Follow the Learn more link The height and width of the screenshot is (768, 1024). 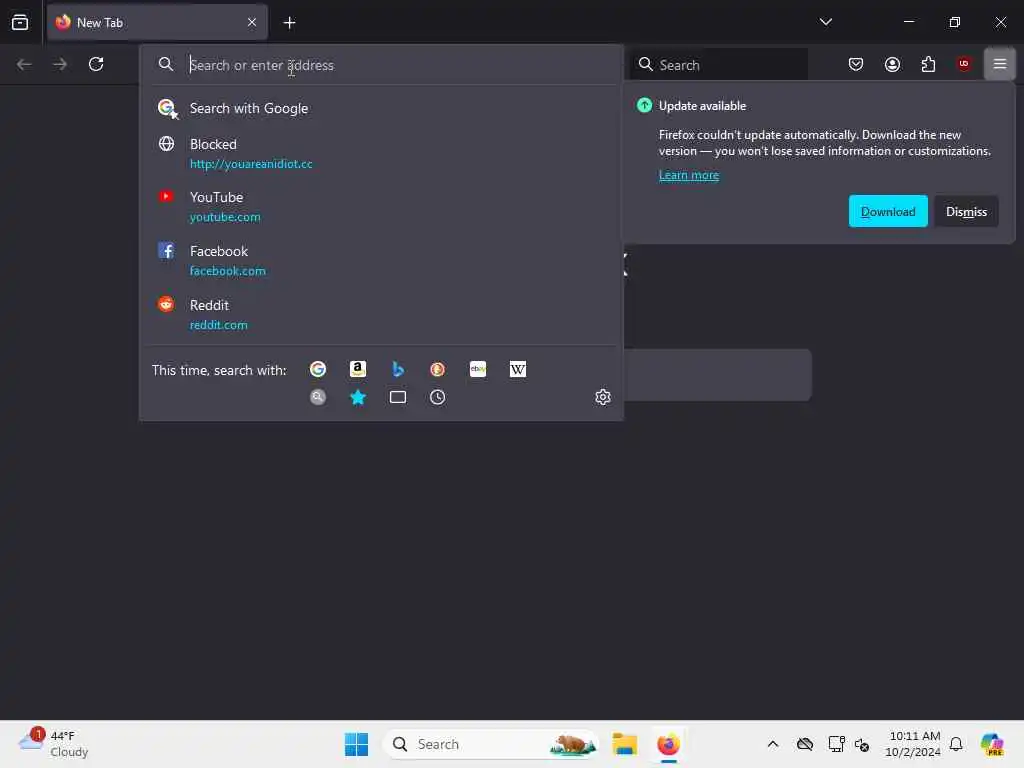coord(688,175)
